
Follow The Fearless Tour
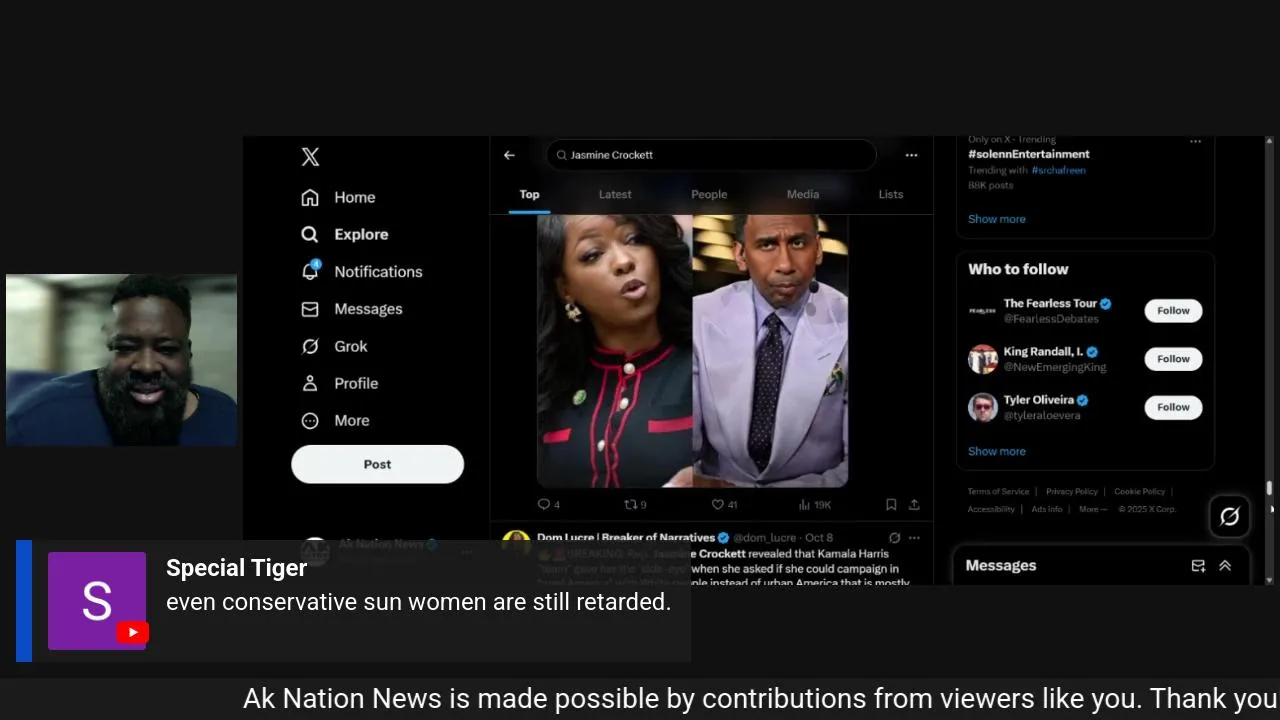click(1173, 311)
